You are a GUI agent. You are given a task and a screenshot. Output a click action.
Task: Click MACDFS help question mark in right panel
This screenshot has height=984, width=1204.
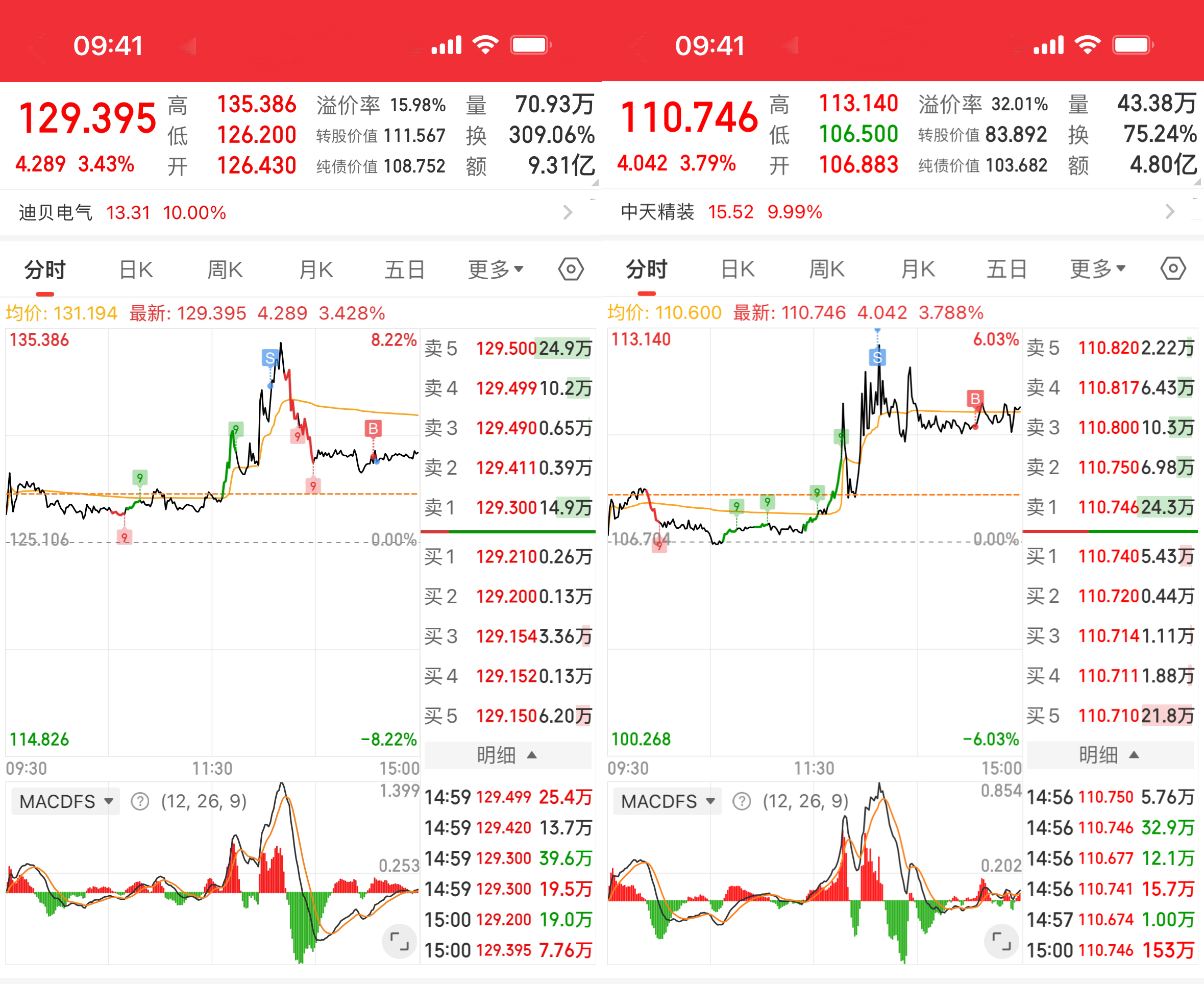[x=742, y=801]
